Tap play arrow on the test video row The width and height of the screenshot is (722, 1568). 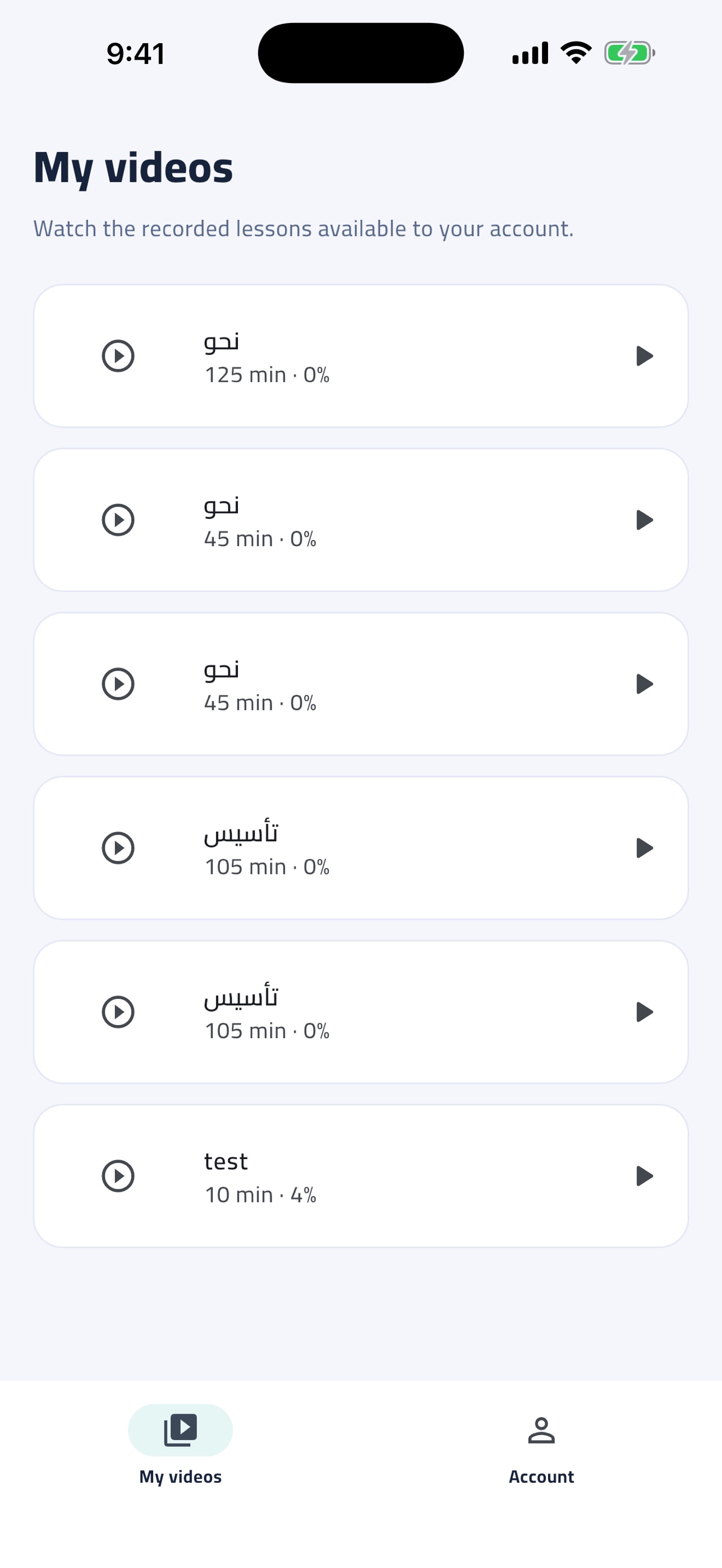point(644,1176)
